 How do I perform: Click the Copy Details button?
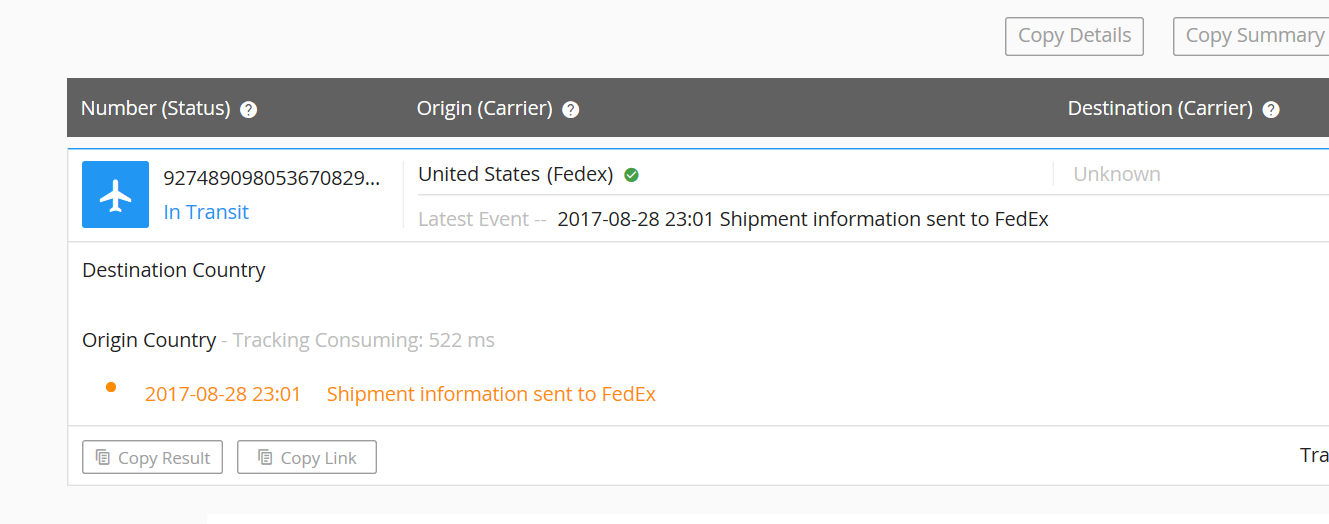pos(1074,36)
